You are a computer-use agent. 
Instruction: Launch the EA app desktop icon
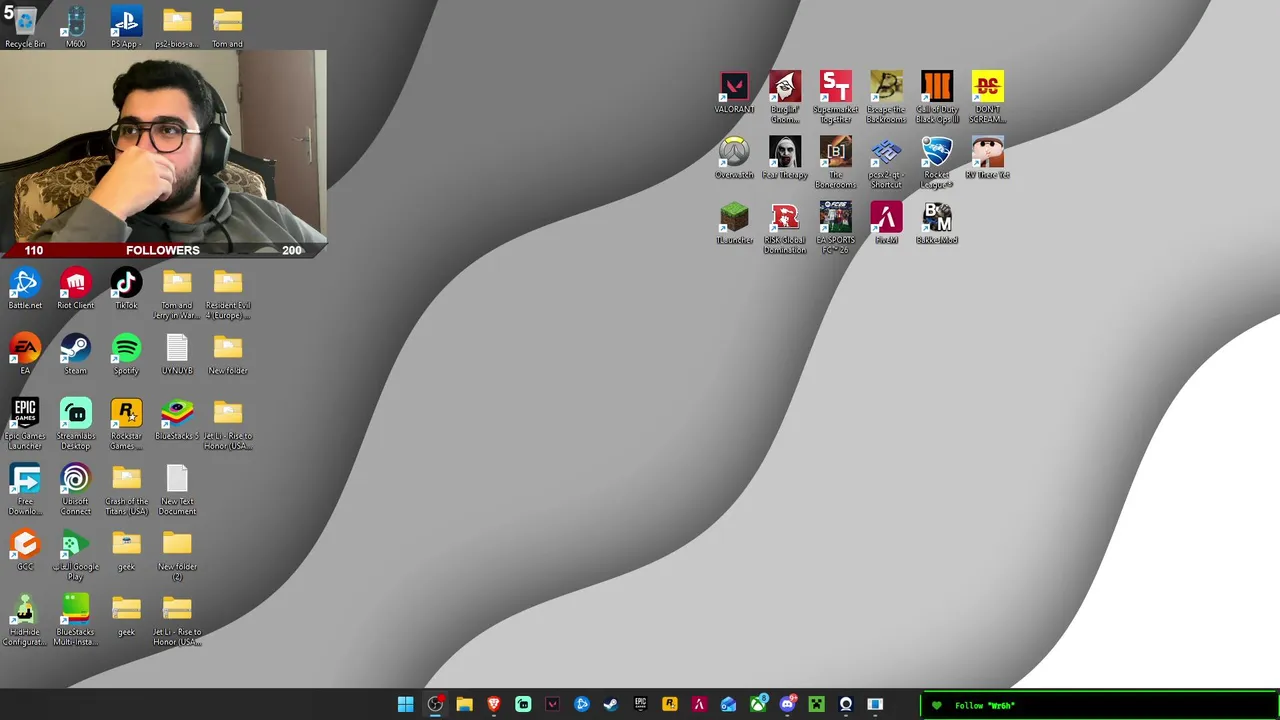click(25, 354)
